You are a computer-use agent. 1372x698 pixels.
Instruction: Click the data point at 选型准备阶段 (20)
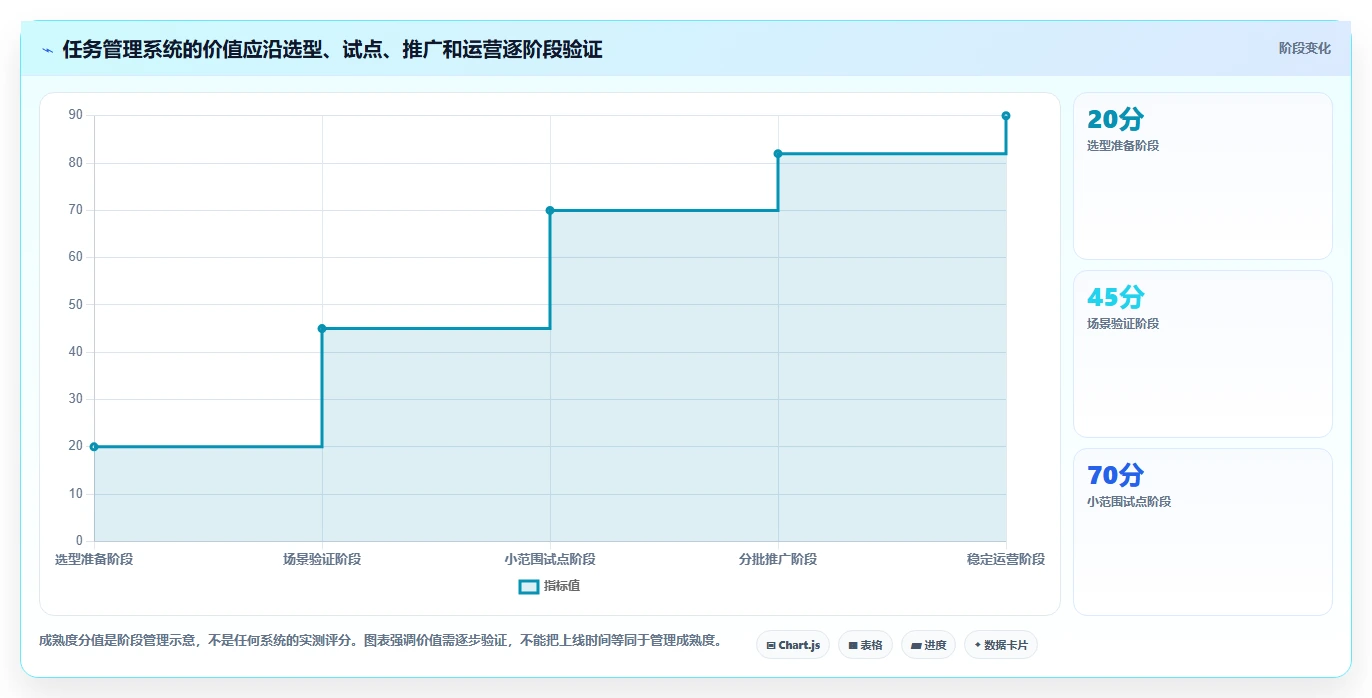pyautogui.click(x=94, y=447)
